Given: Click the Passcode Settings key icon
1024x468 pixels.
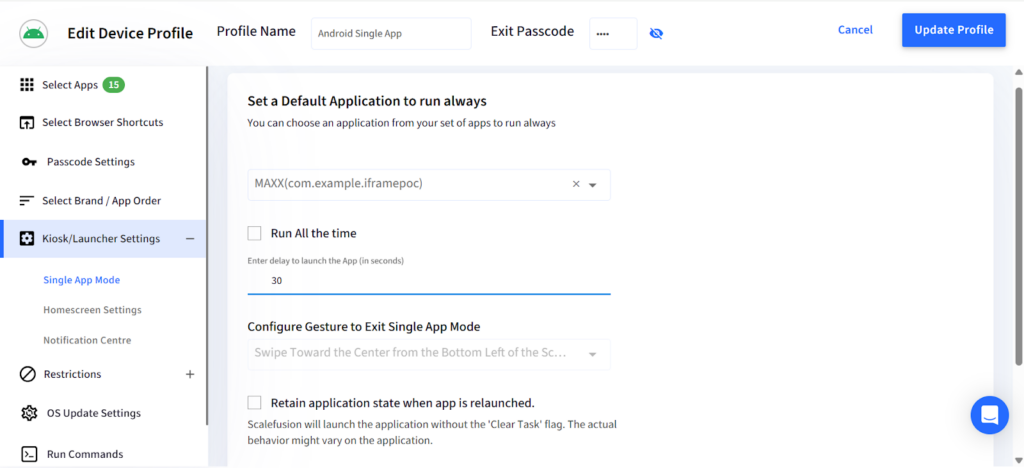Looking at the screenshot, I should pyautogui.click(x=29, y=162).
